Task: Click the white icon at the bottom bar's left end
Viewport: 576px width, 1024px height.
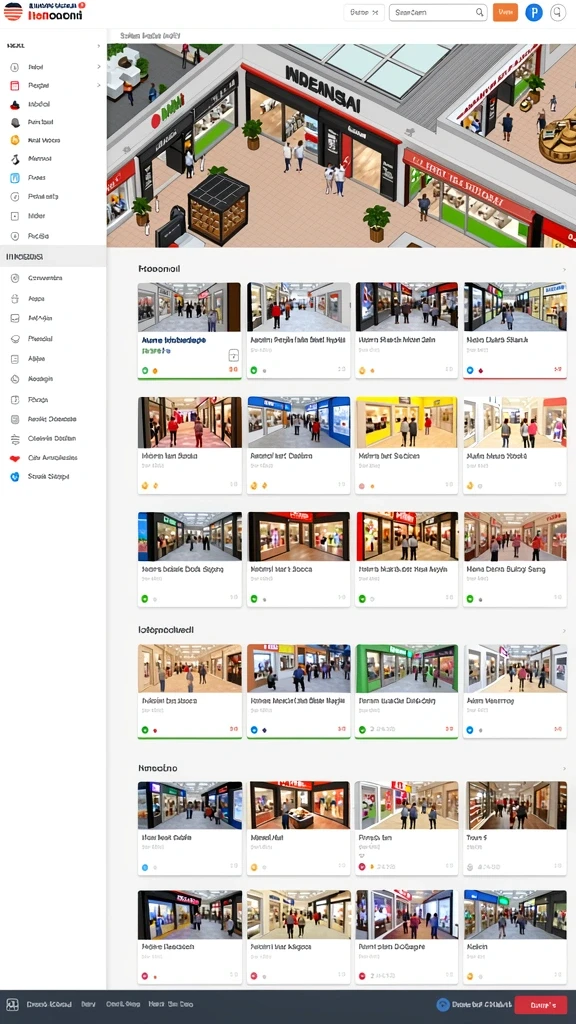Action: pyautogui.click(x=12, y=1004)
